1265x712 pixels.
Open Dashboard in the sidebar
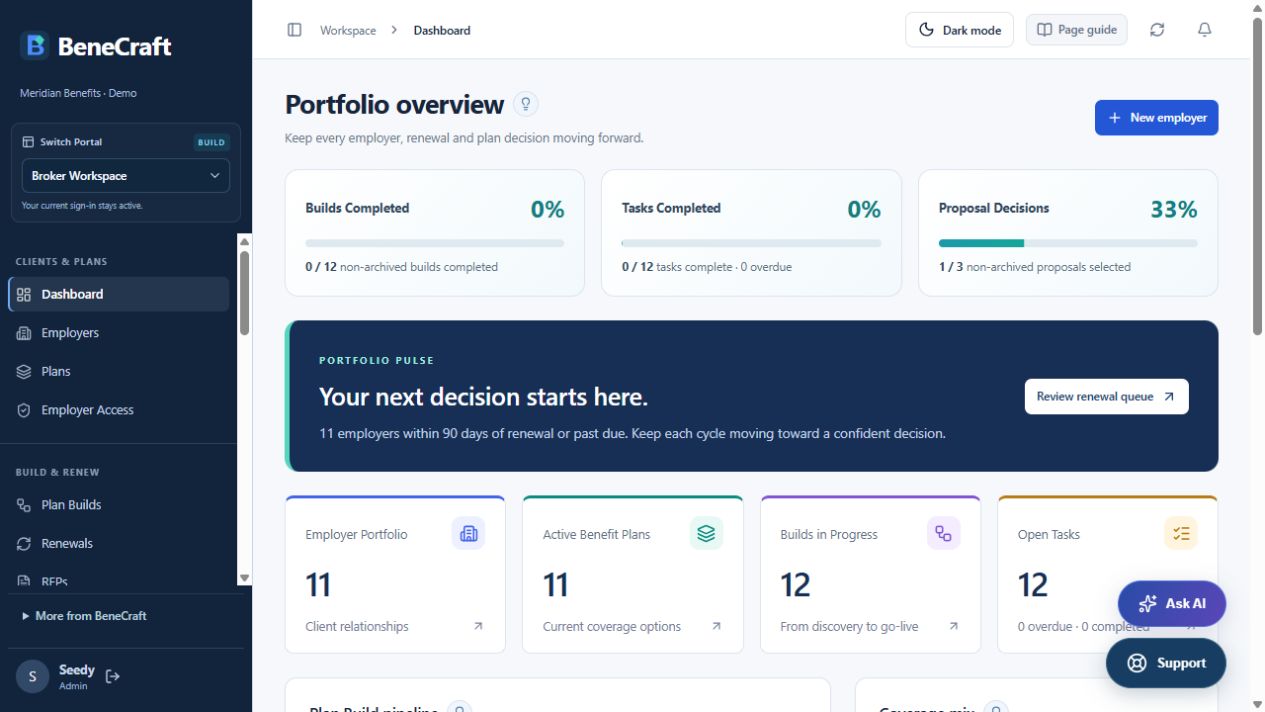click(118, 294)
